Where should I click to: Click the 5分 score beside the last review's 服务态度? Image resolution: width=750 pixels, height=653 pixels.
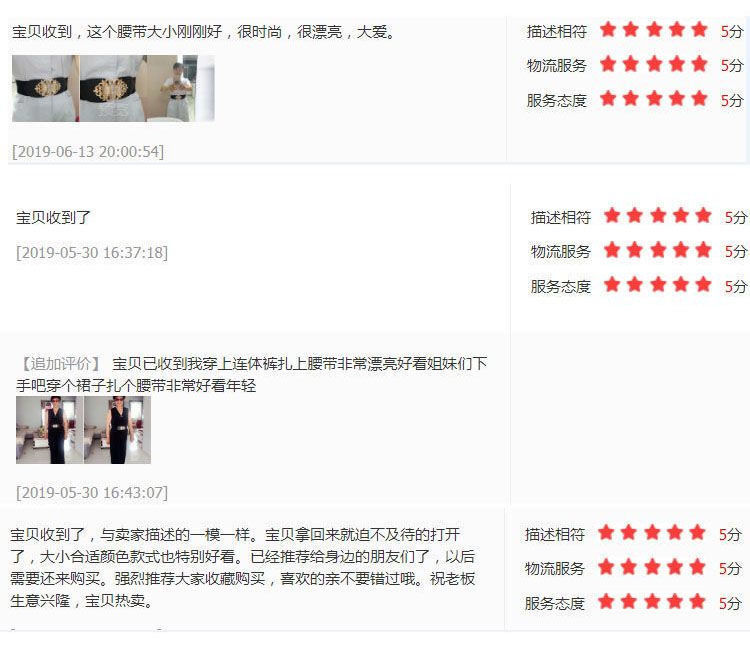[x=730, y=603]
